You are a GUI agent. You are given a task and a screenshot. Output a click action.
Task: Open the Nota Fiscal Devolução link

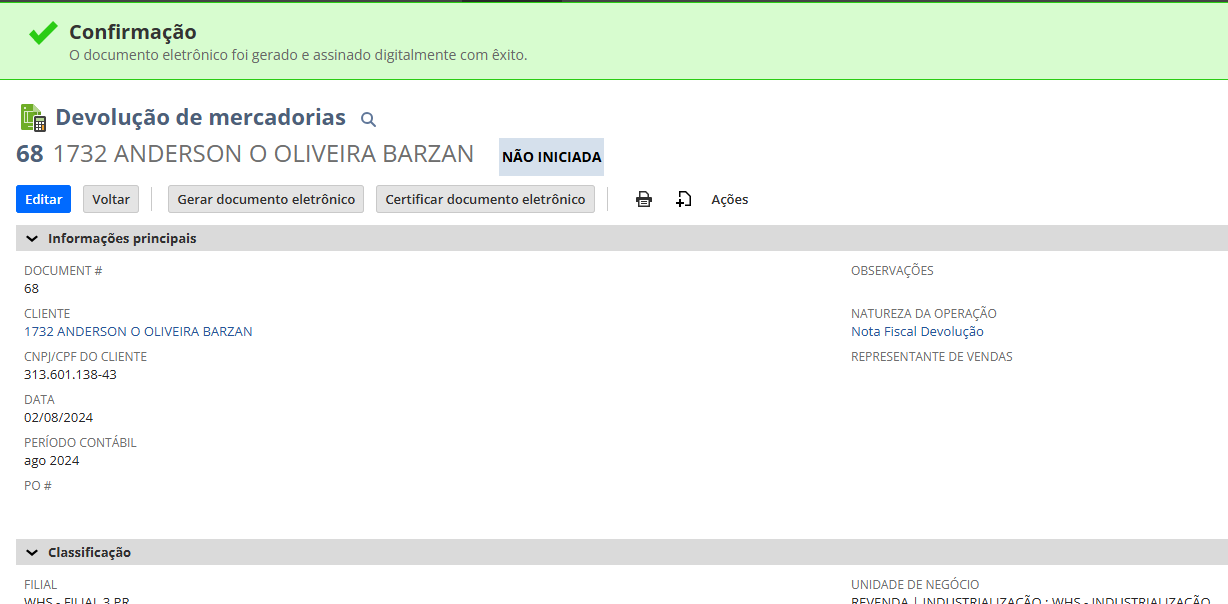pyautogui.click(x=917, y=332)
